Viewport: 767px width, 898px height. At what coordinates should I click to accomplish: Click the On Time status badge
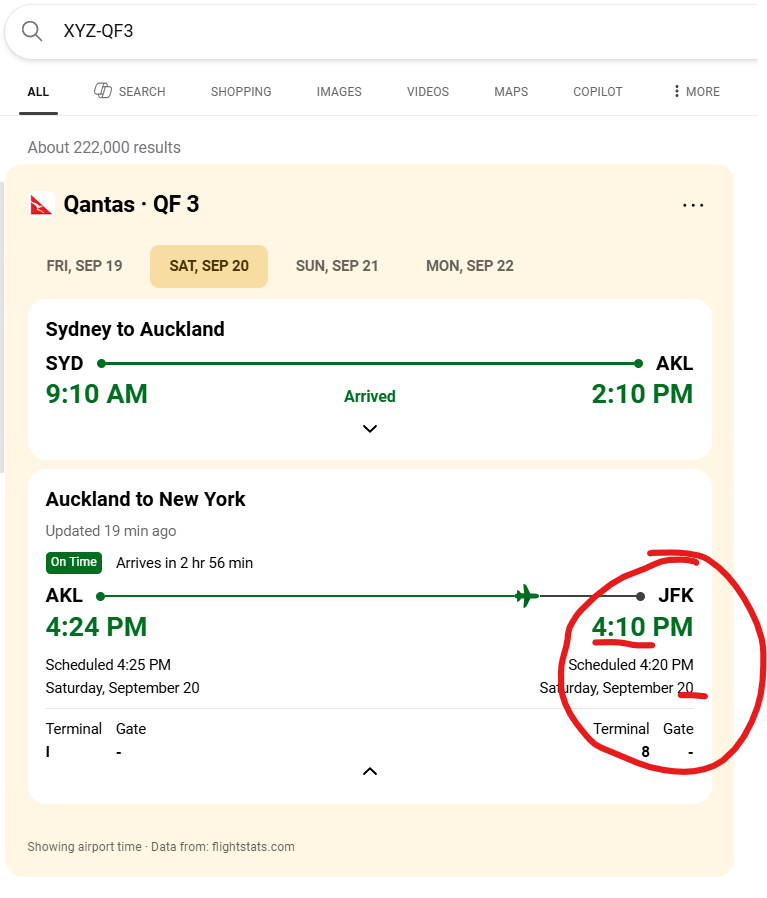pyautogui.click(x=74, y=562)
